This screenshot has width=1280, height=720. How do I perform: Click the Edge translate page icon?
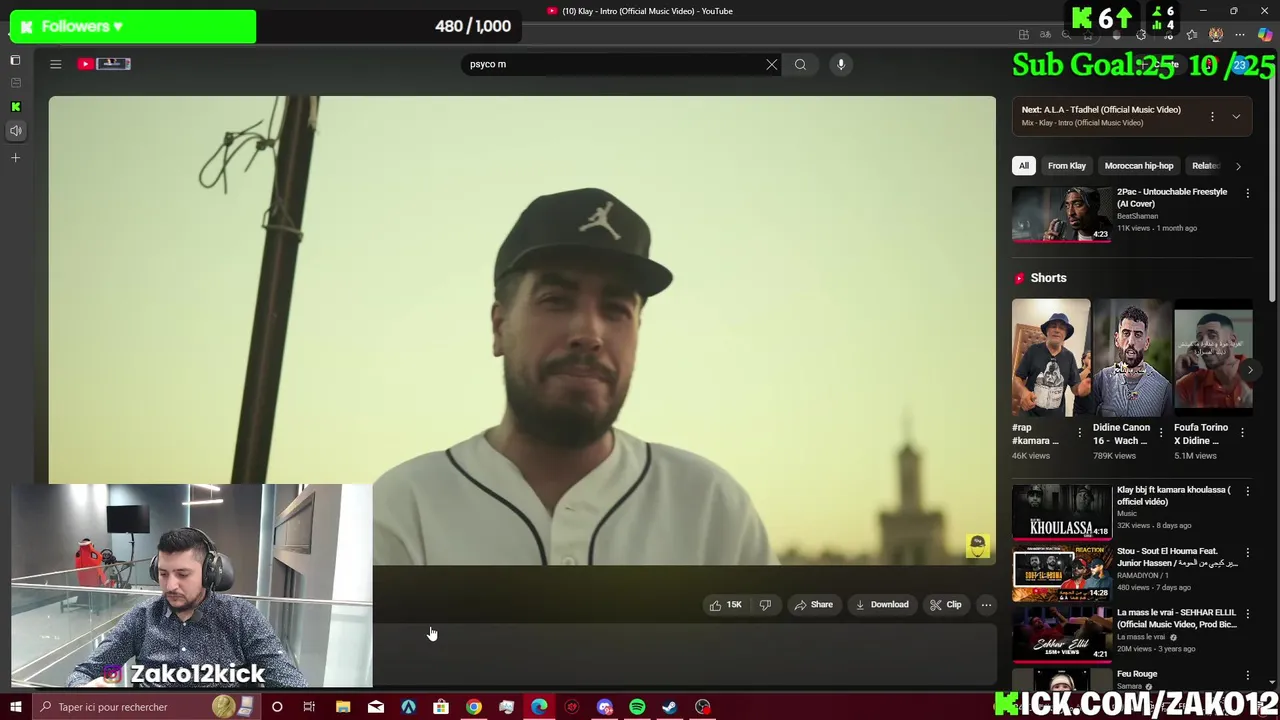pyautogui.click(x=1045, y=35)
